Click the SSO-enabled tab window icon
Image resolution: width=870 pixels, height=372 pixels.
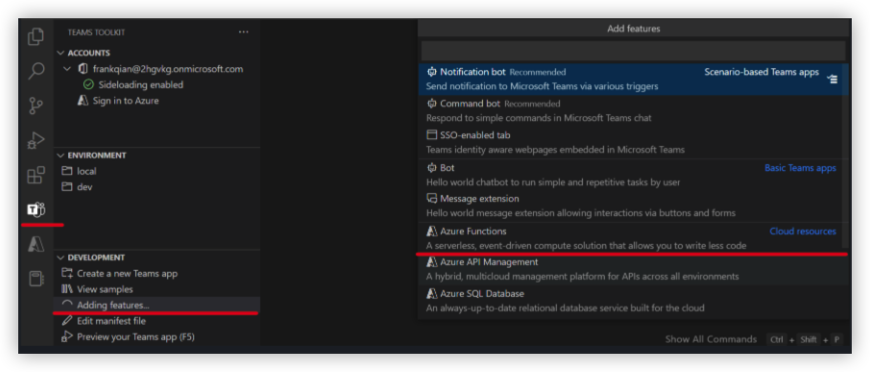click(432, 135)
